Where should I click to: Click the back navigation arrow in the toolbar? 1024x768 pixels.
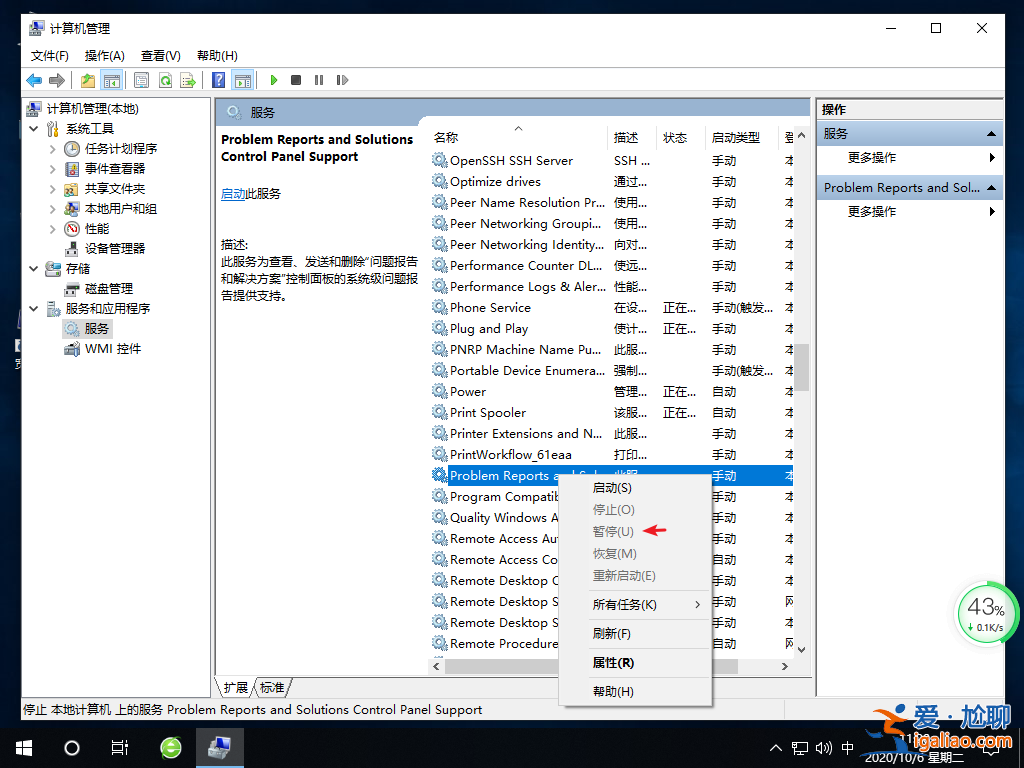[33, 80]
